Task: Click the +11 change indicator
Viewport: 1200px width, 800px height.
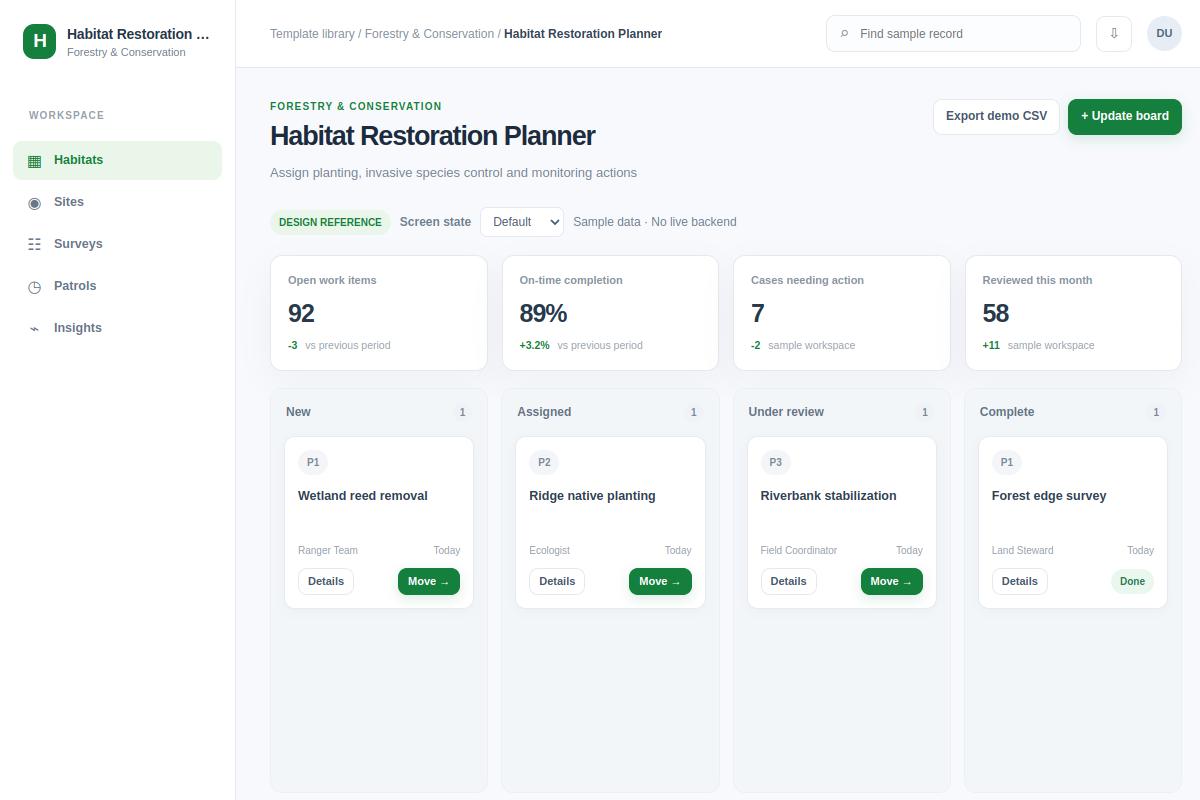Action: (991, 346)
